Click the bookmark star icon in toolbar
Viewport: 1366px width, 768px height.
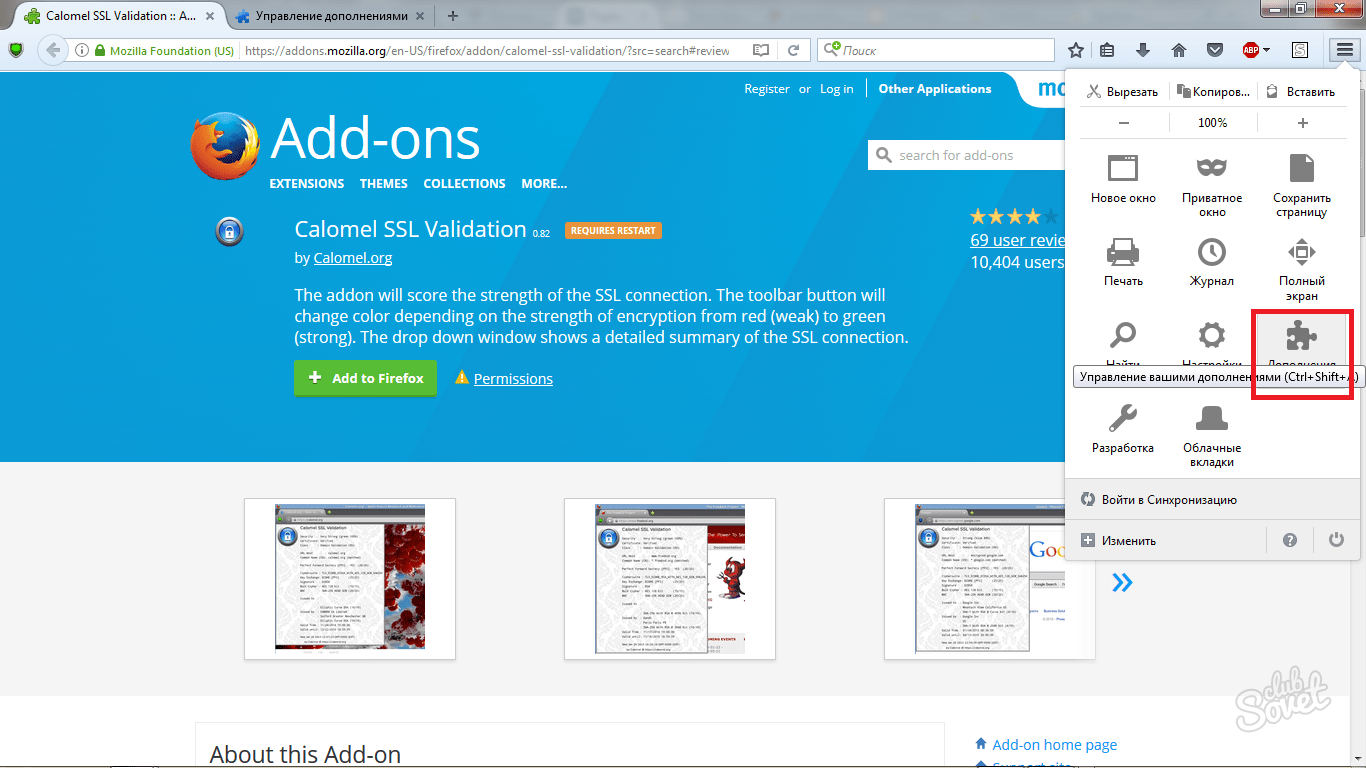click(1076, 50)
